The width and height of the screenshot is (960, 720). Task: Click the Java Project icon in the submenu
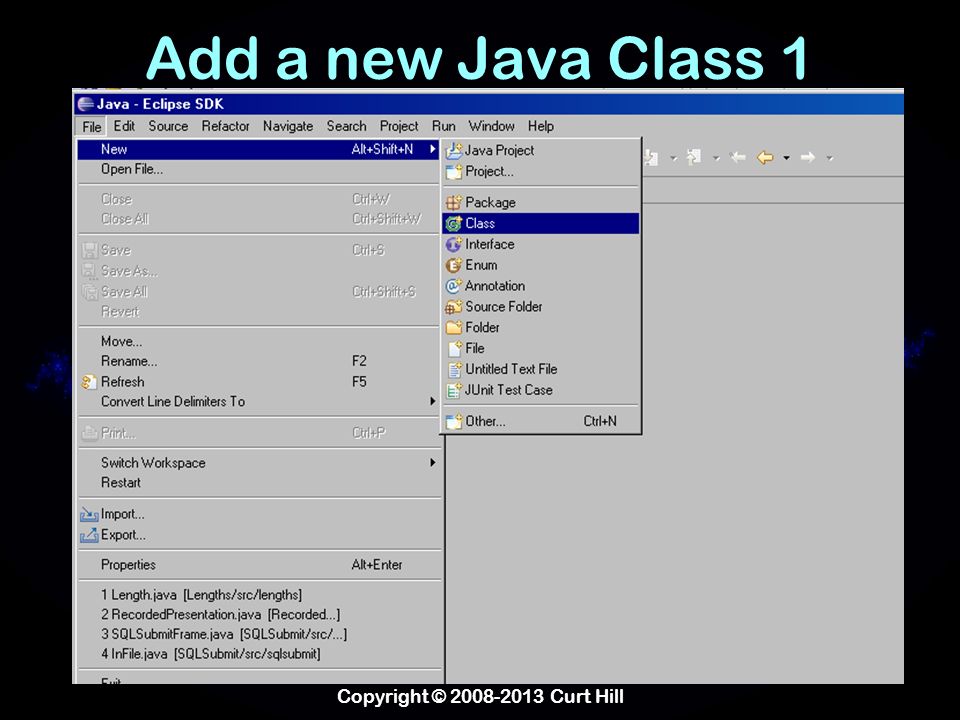[454, 150]
